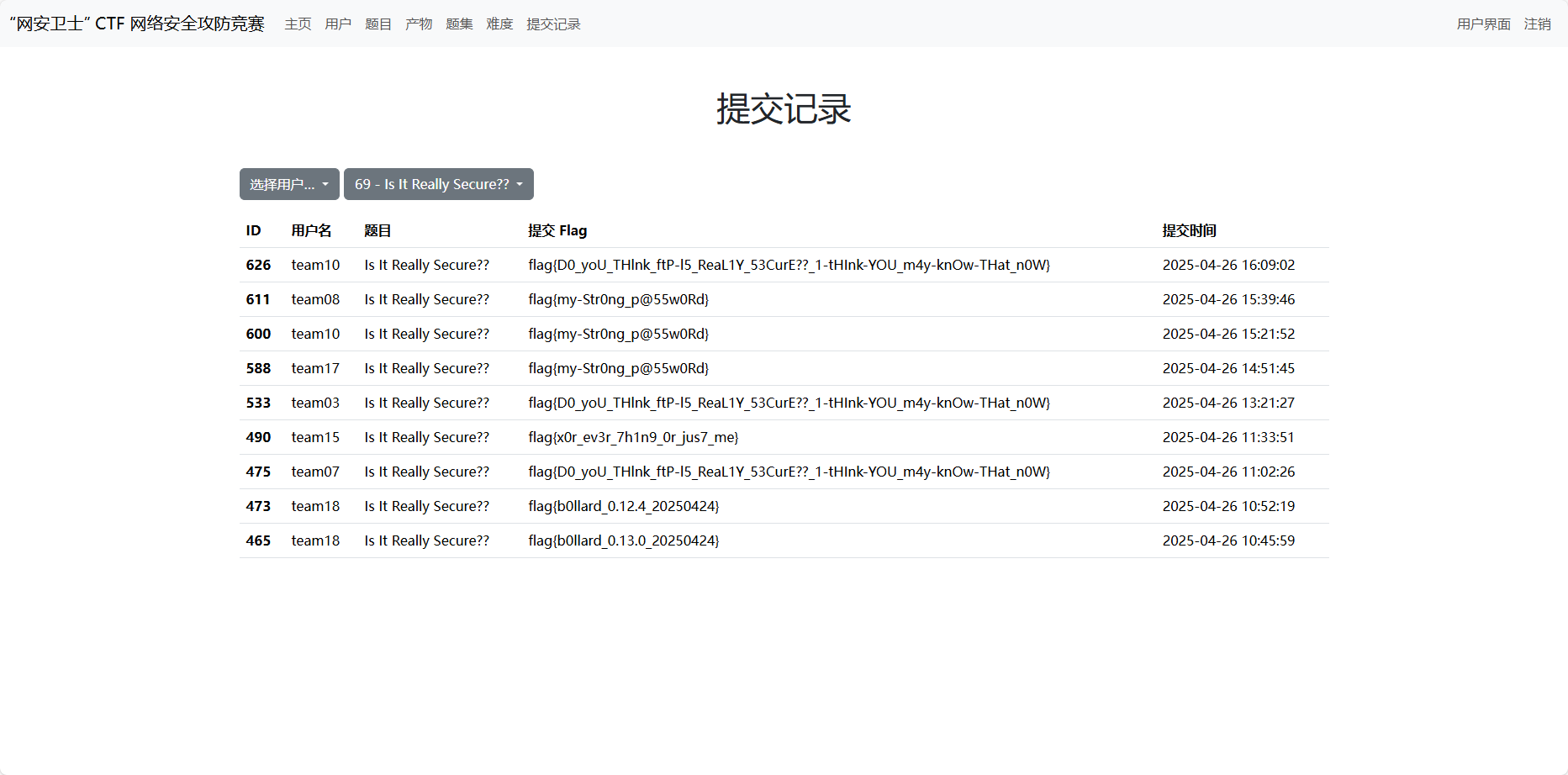Click team03 in submission row 533
This screenshot has height=775, width=1568.
(315, 403)
